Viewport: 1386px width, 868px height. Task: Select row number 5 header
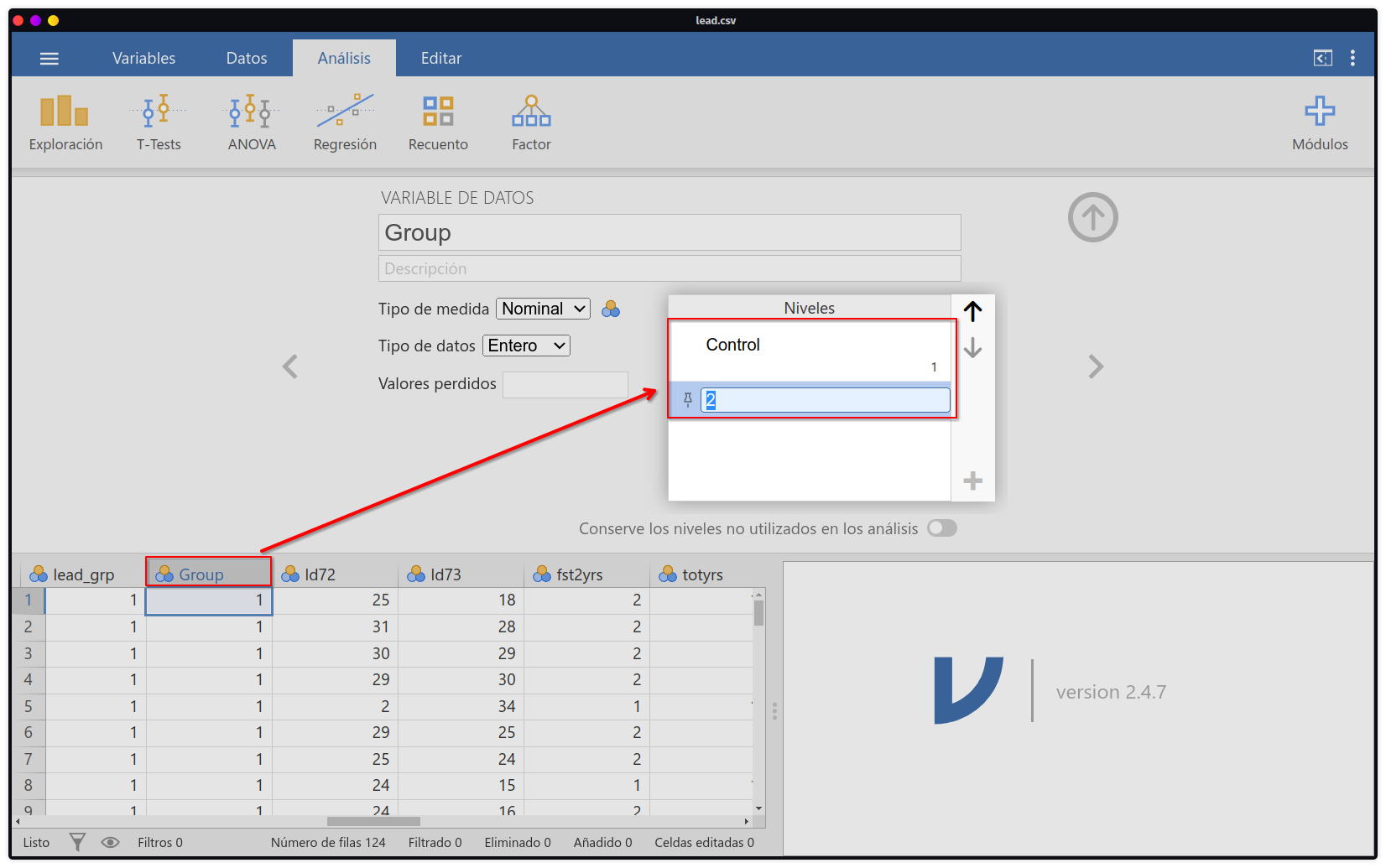pos(29,707)
